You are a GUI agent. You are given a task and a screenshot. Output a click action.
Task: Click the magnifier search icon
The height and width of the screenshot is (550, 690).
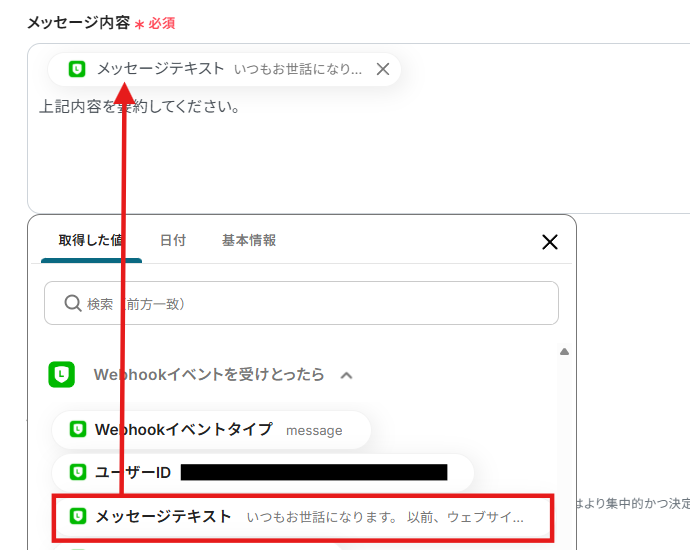[73, 303]
